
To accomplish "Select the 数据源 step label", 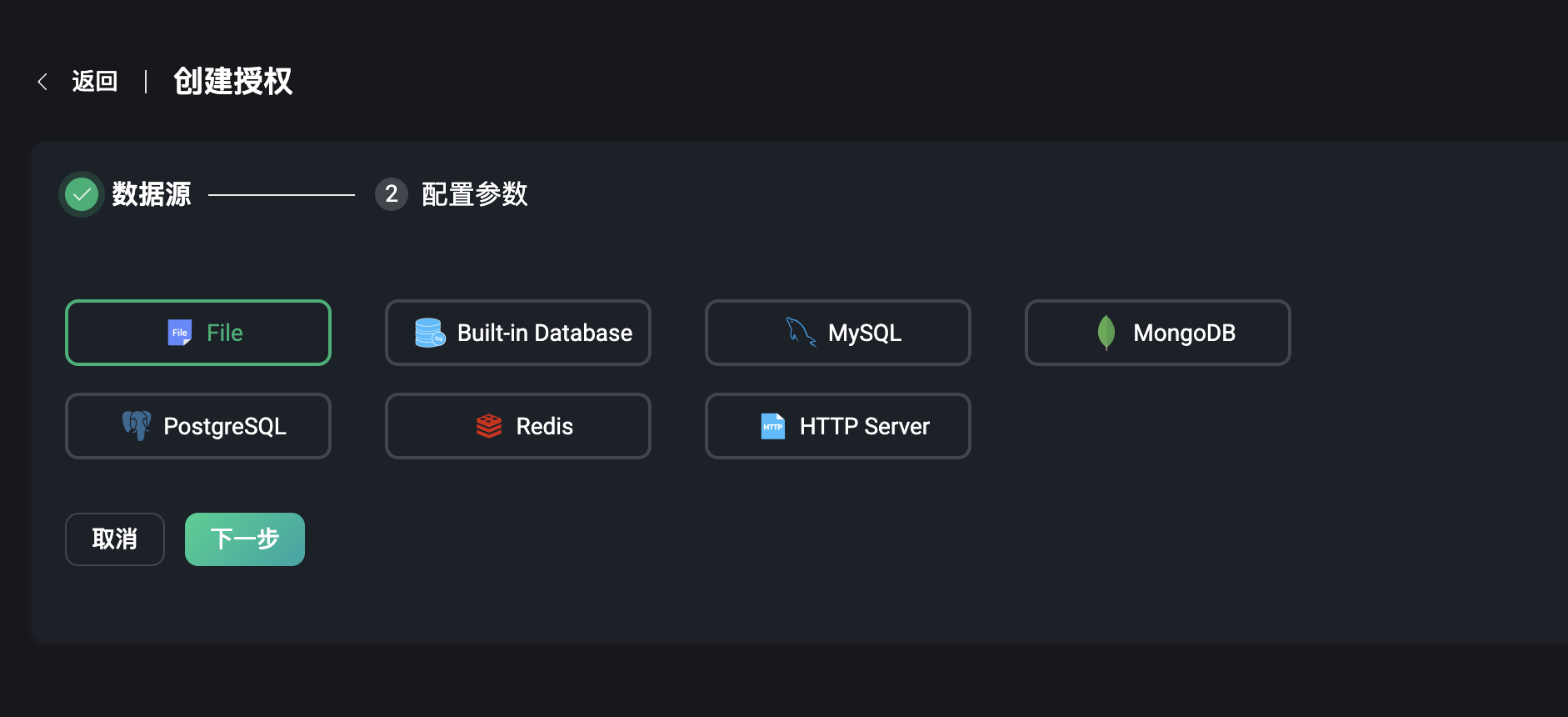I will pos(152,194).
